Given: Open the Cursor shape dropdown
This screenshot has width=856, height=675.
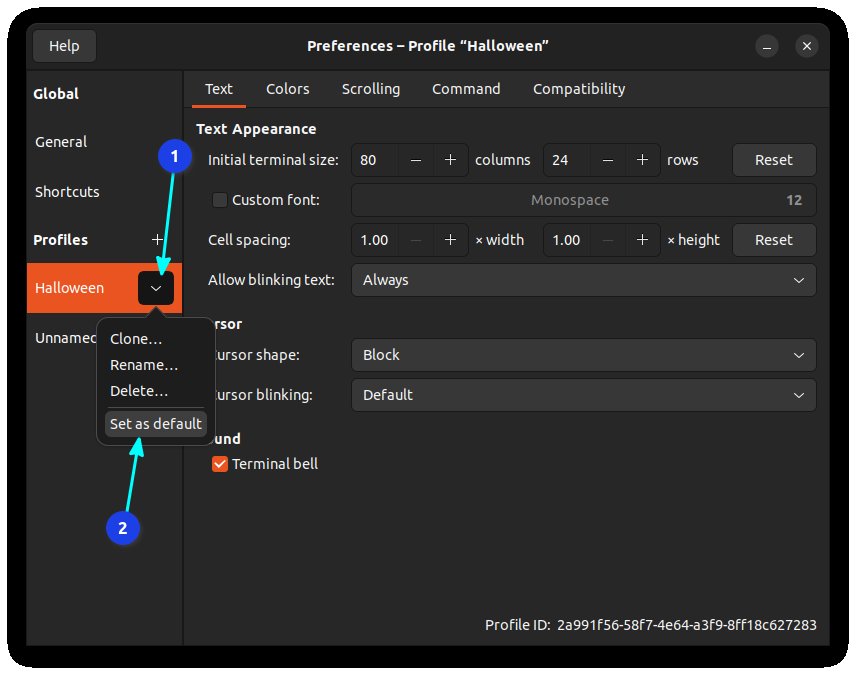Looking at the screenshot, I should [584, 355].
